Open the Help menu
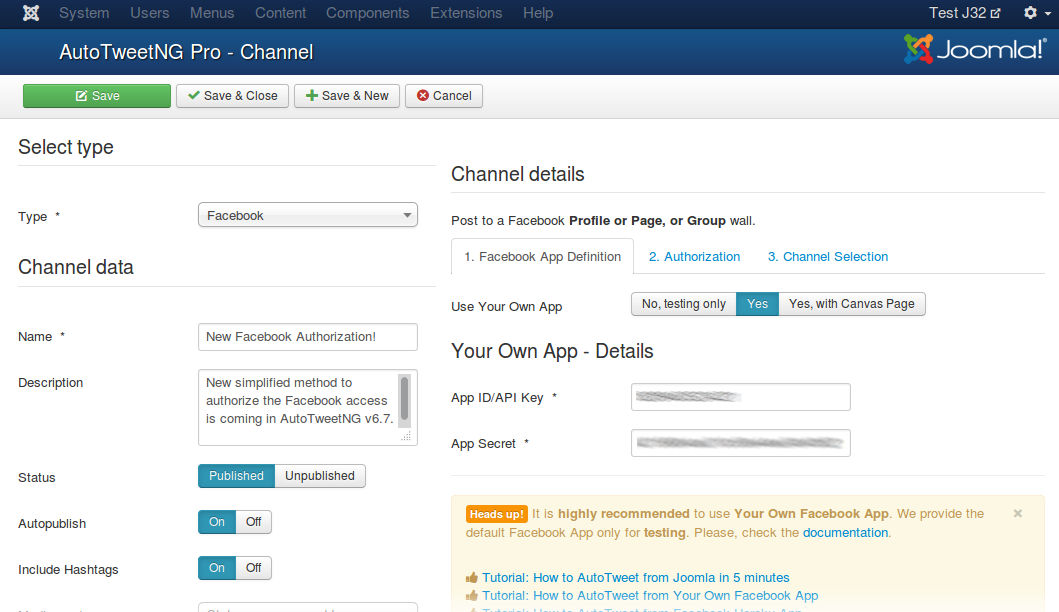Viewport: 1059px width, 612px height. 538,13
